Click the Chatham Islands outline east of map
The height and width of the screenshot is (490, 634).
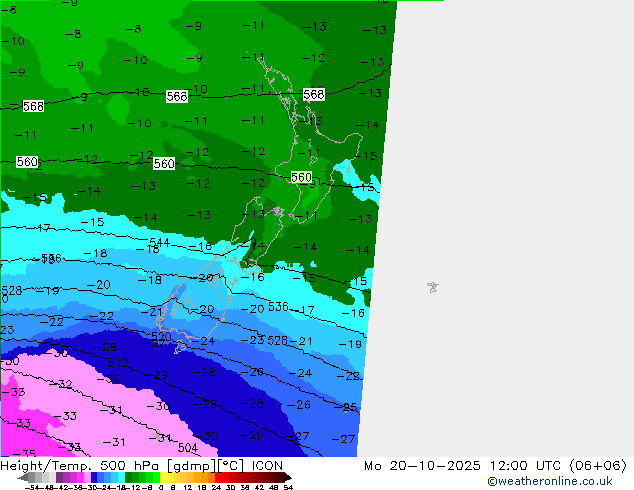pyautogui.click(x=433, y=287)
